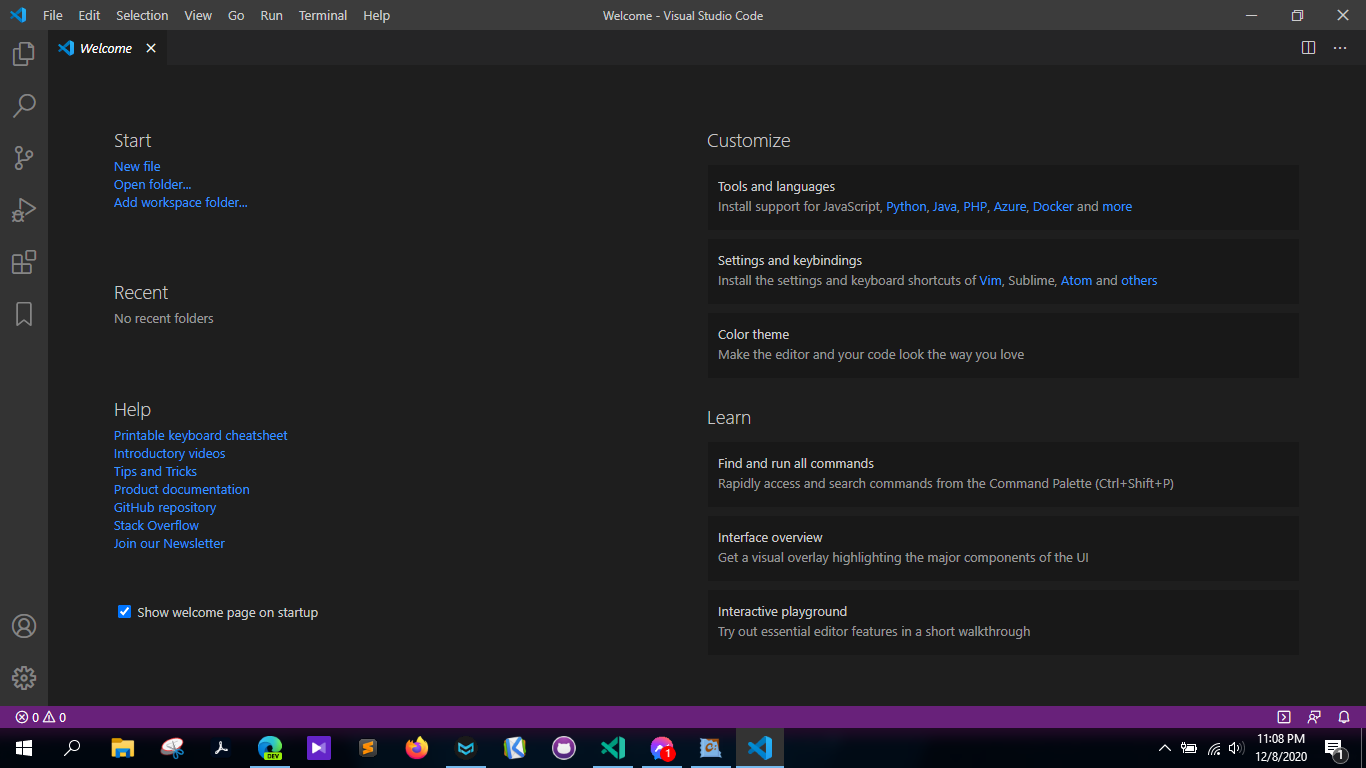The width and height of the screenshot is (1366, 768).
Task: Click Join our Newsletter link
Action: [x=169, y=543]
